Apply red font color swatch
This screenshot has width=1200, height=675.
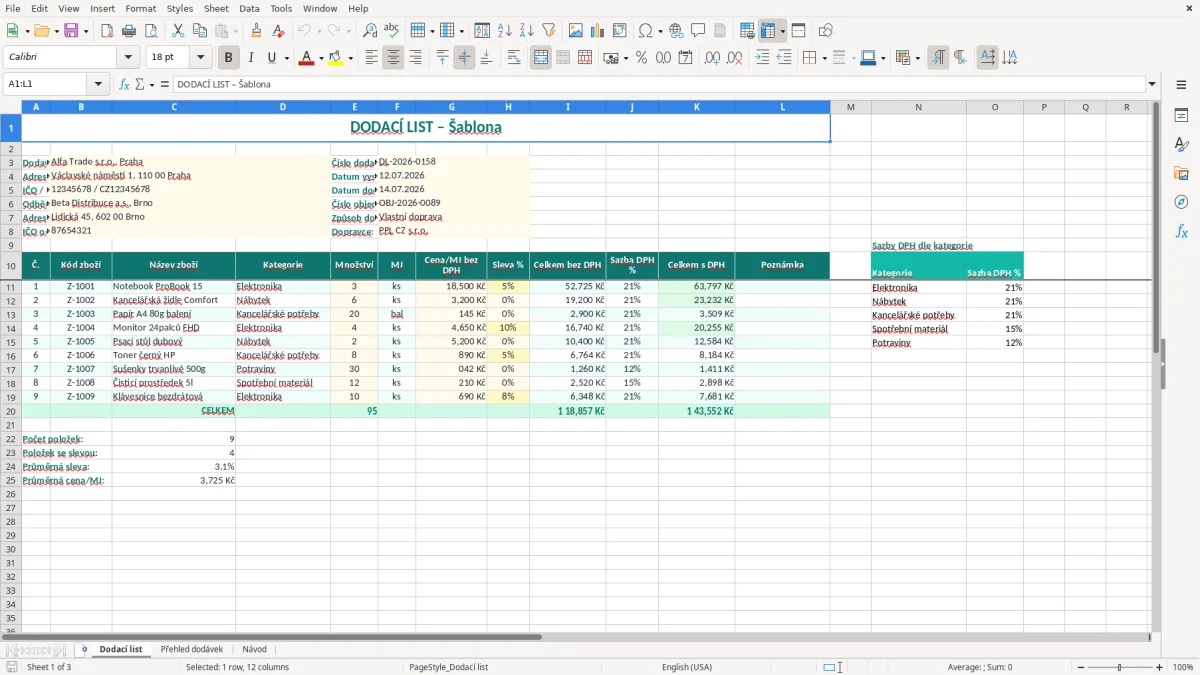pos(306,58)
